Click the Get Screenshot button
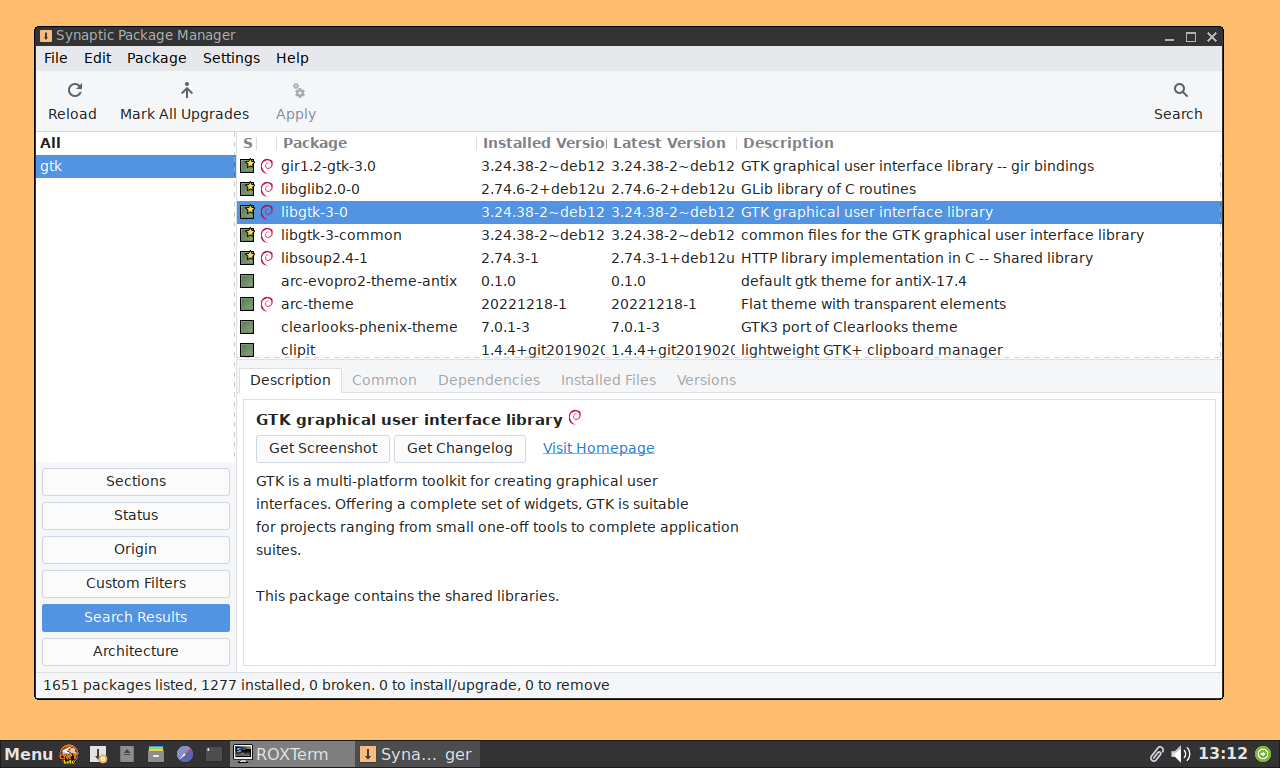Image resolution: width=1280 pixels, height=768 pixels. point(323,448)
